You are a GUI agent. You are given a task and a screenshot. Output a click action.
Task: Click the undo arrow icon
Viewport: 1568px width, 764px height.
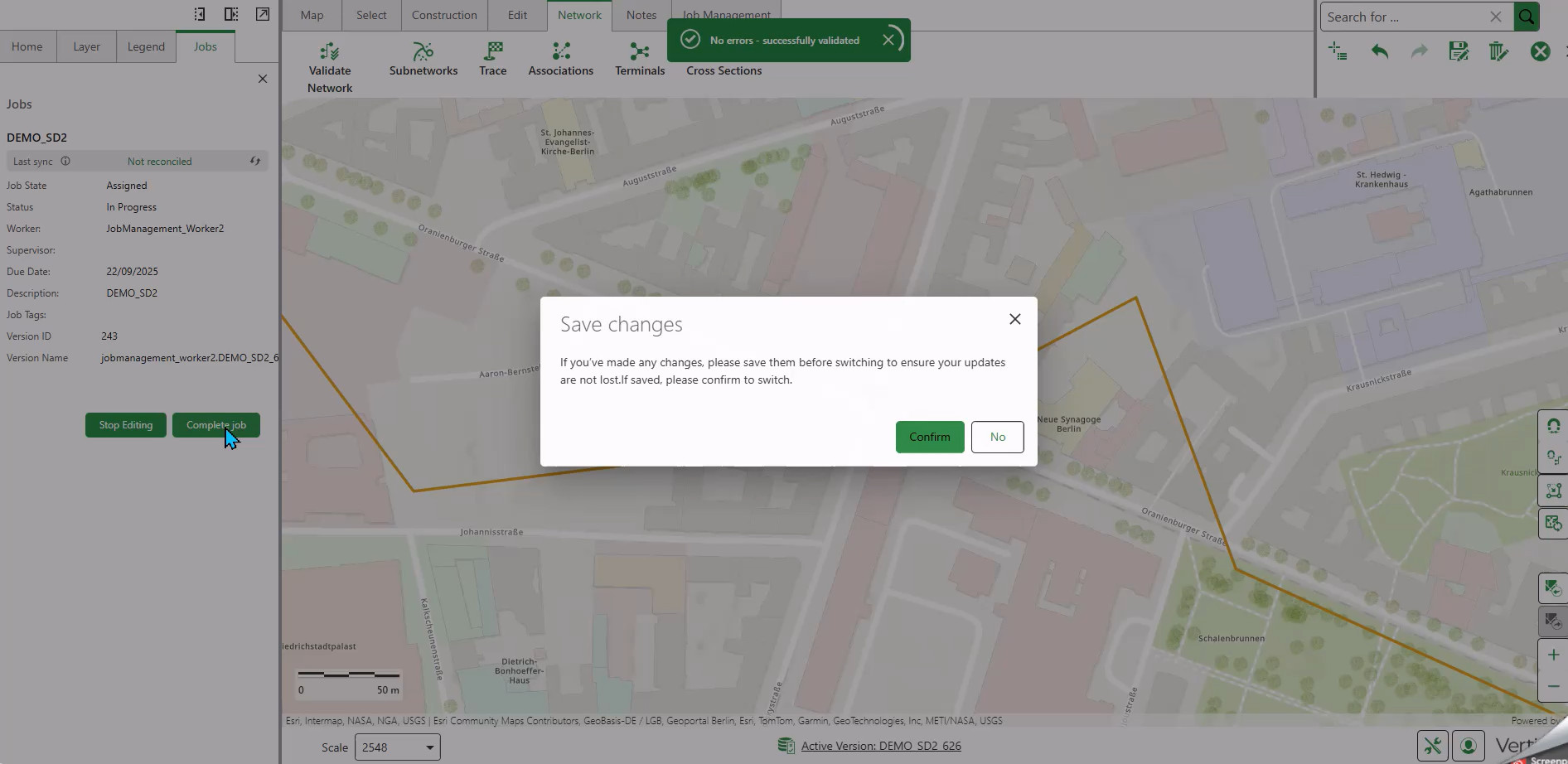tap(1379, 51)
